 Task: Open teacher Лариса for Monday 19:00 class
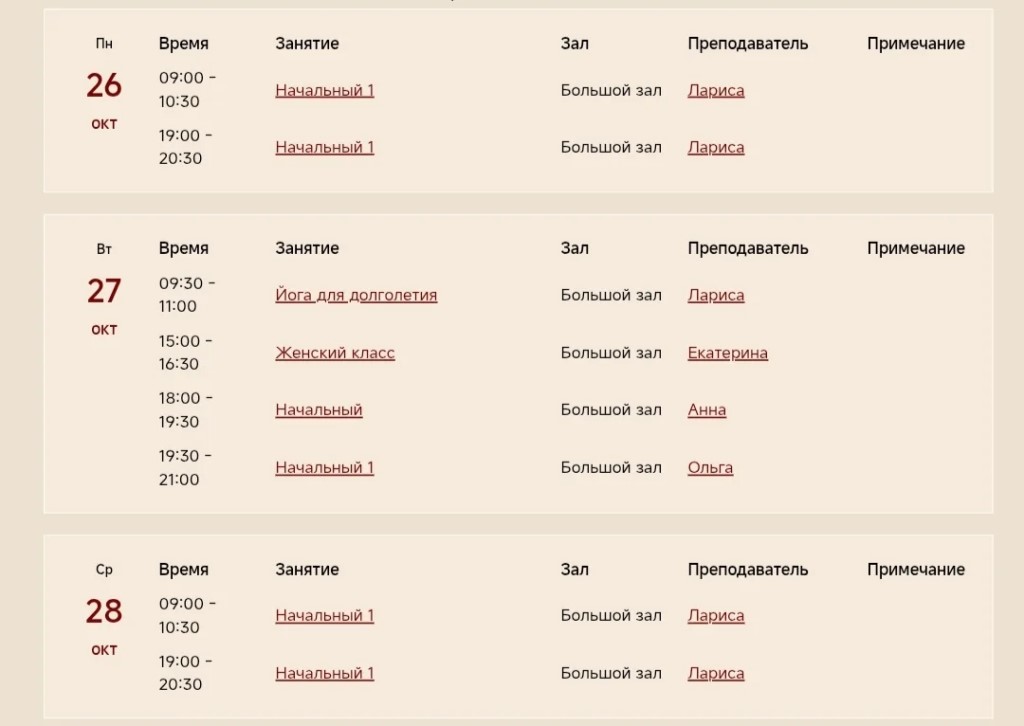[x=716, y=148]
